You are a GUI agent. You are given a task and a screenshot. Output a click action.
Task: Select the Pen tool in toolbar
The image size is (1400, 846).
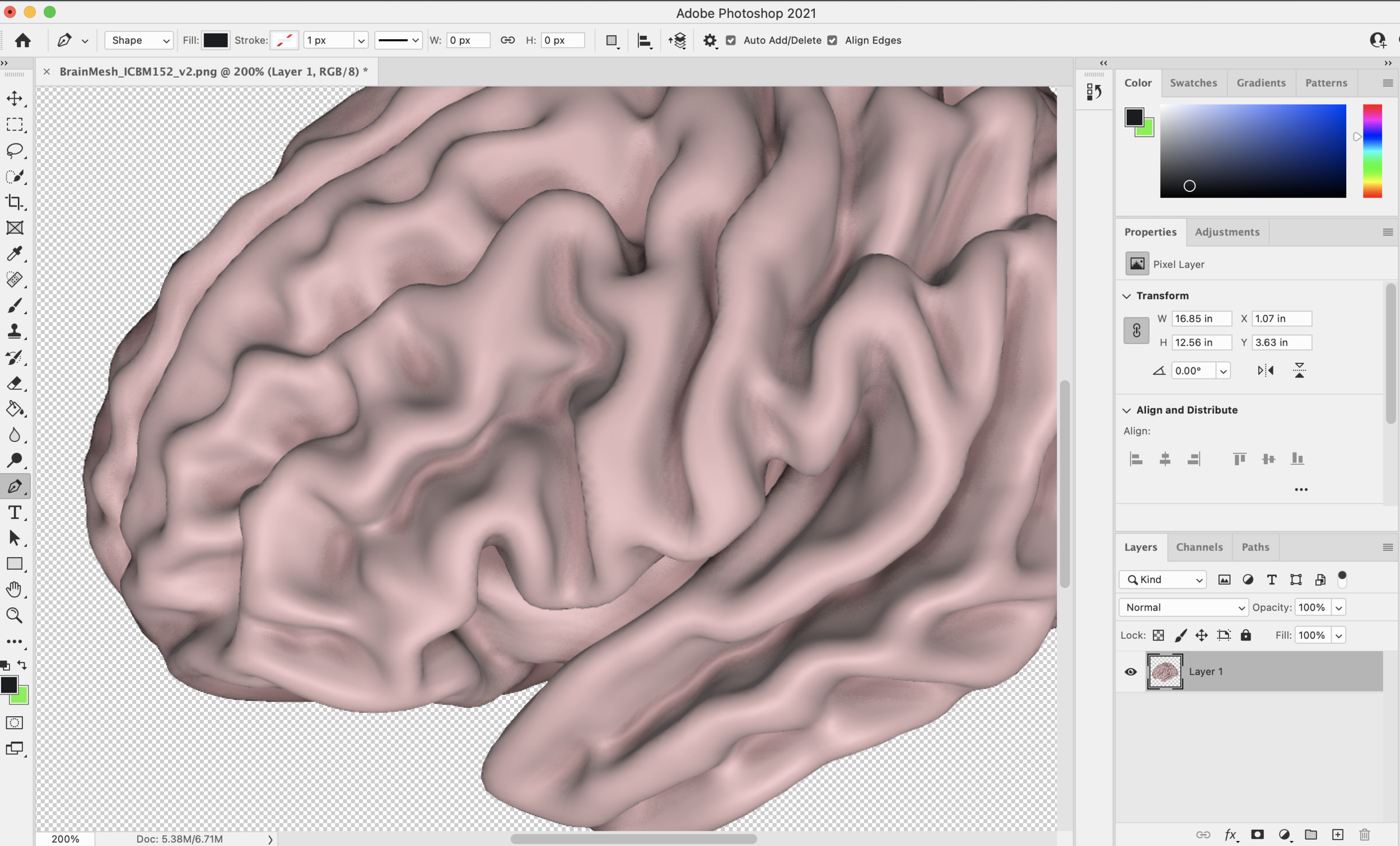[15, 487]
